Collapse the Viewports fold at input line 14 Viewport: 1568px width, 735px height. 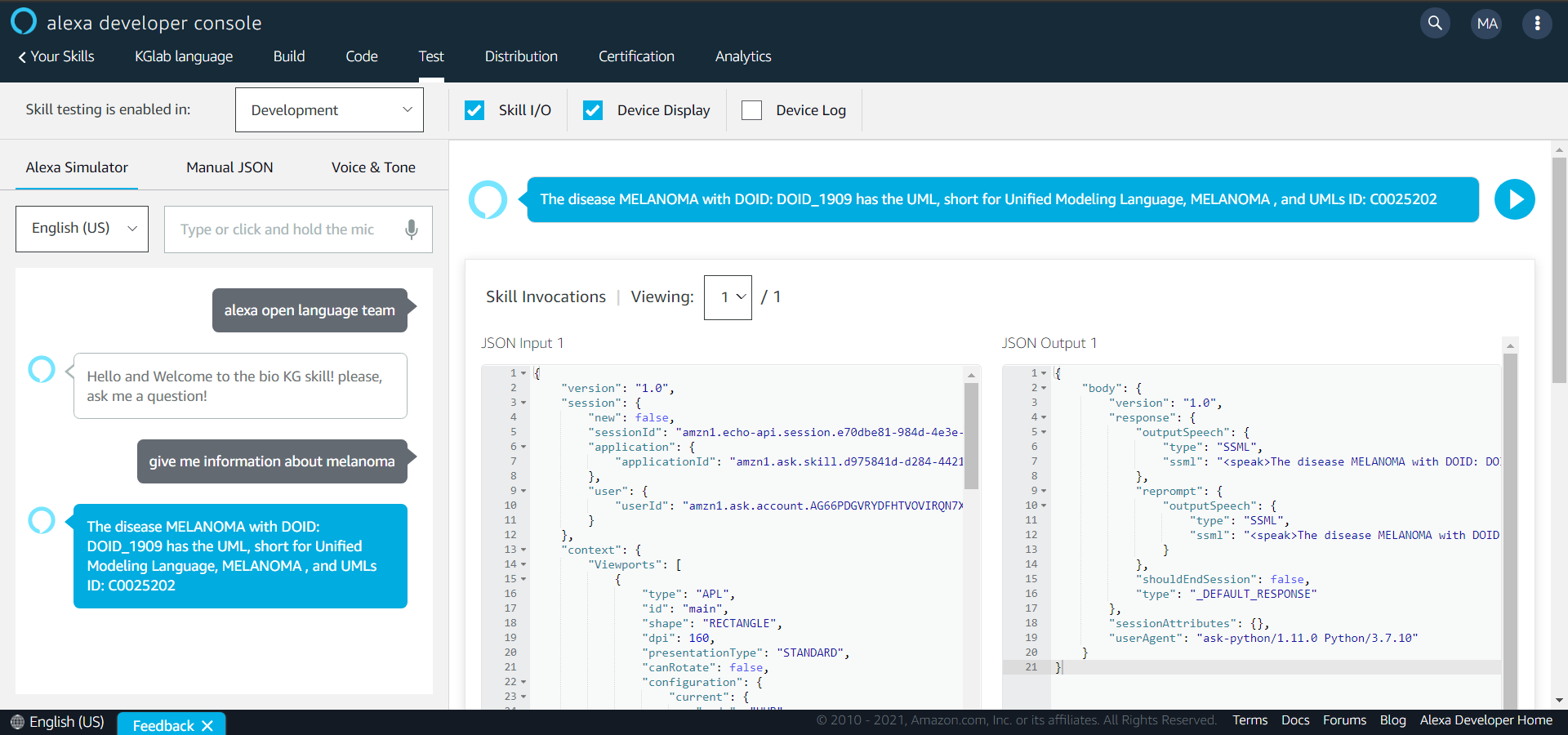click(x=523, y=564)
